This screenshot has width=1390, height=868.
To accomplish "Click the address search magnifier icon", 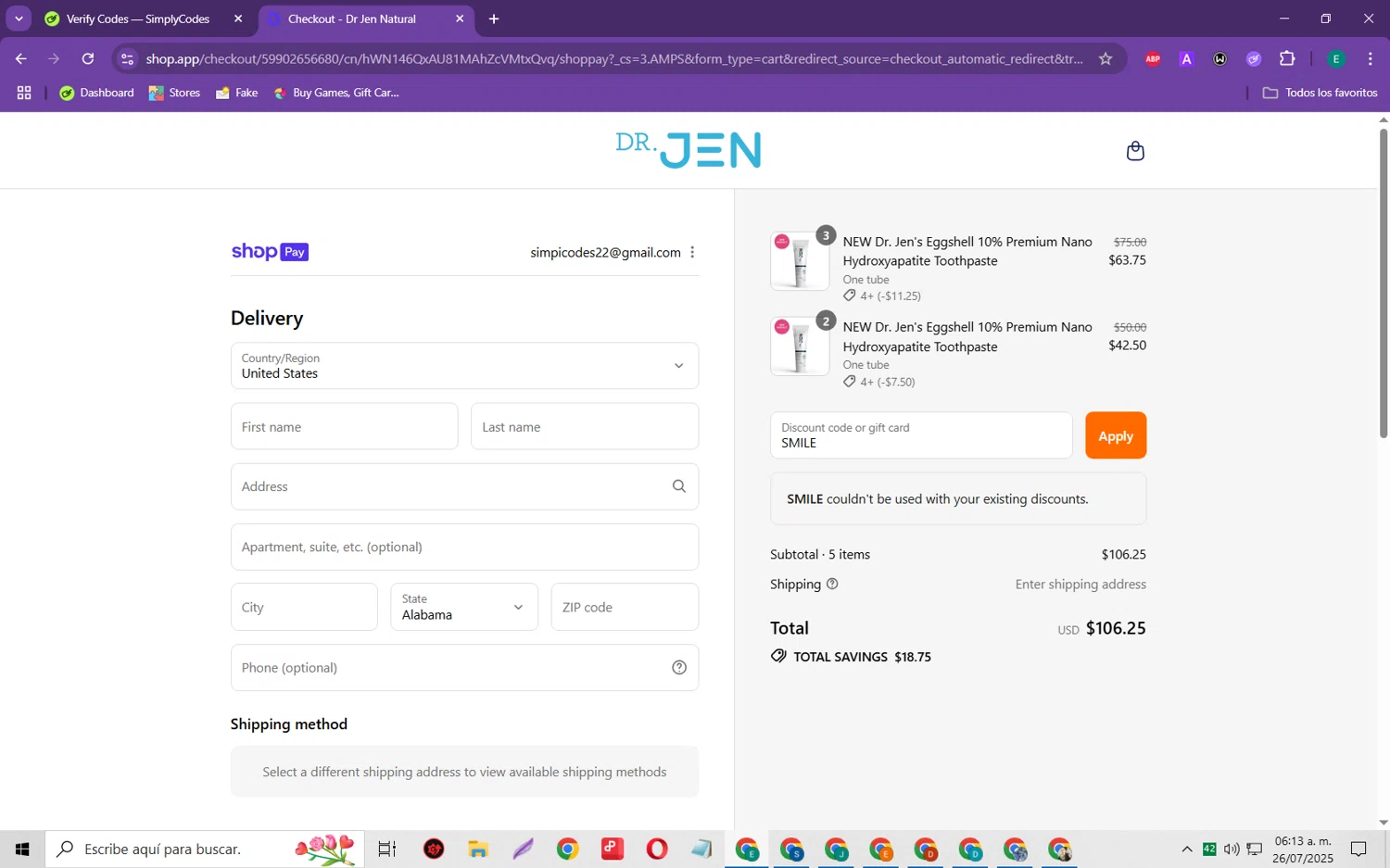I will (x=679, y=486).
